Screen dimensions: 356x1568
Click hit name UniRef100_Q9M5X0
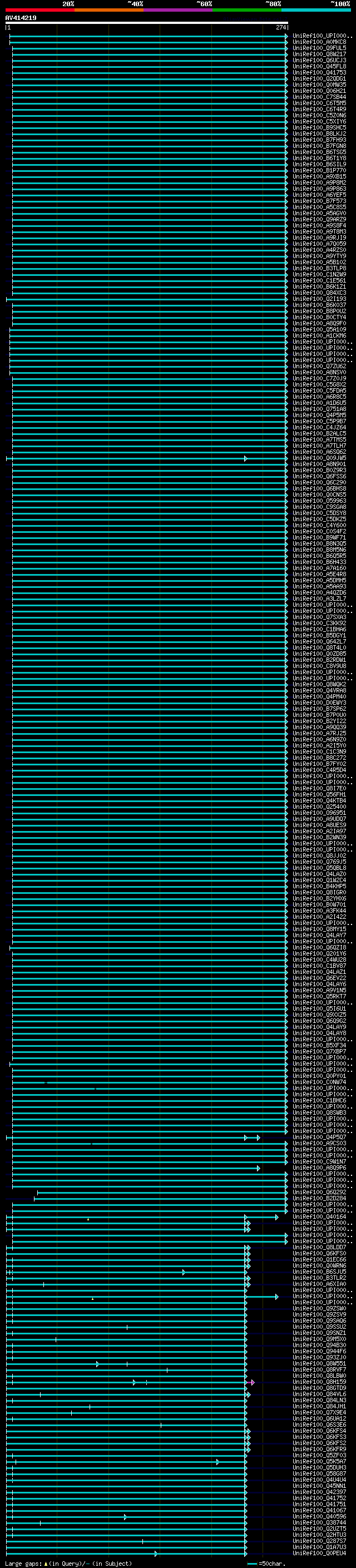(319, 1338)
